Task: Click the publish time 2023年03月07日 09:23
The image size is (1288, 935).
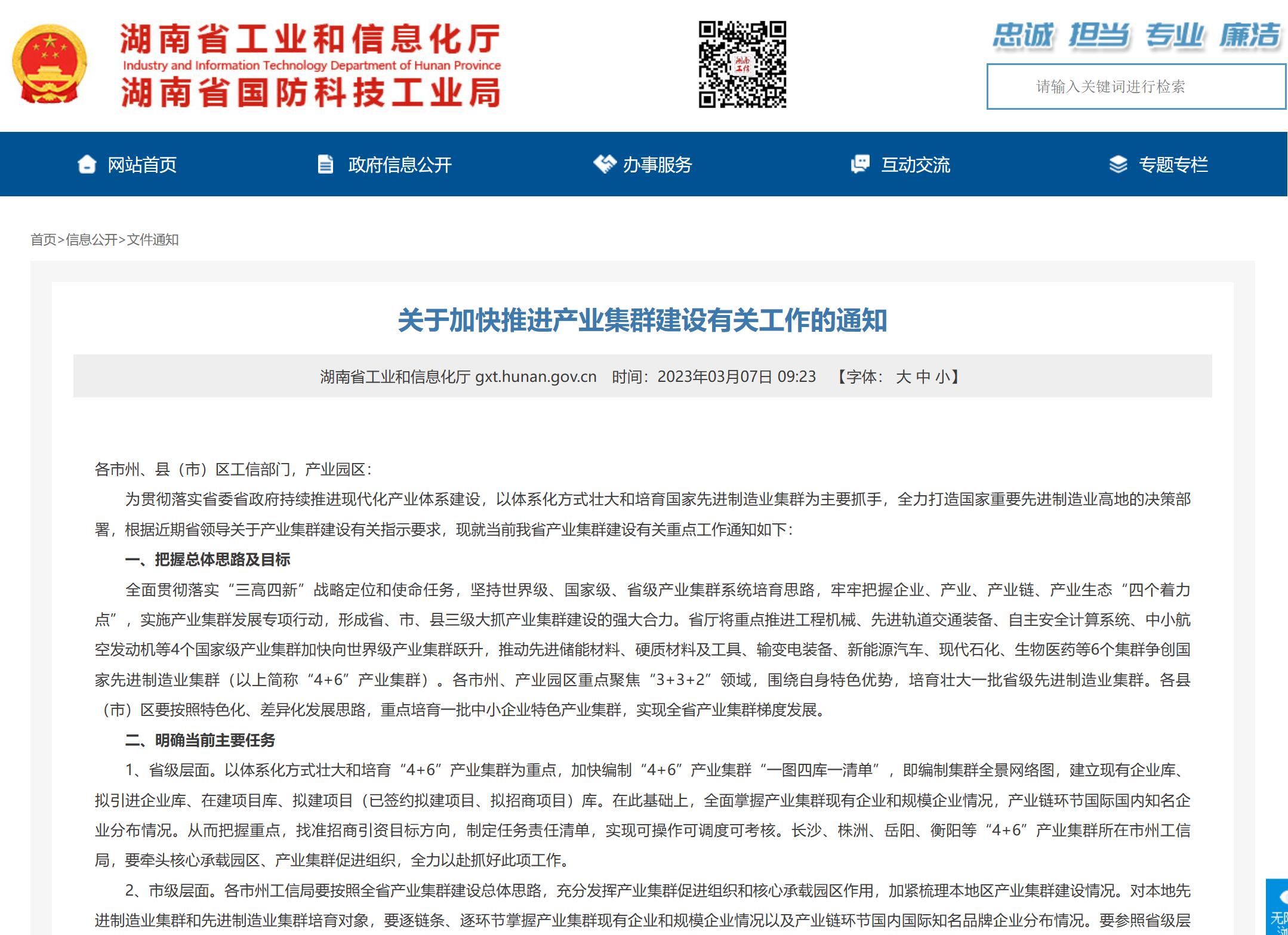Action: coord(737,377)
